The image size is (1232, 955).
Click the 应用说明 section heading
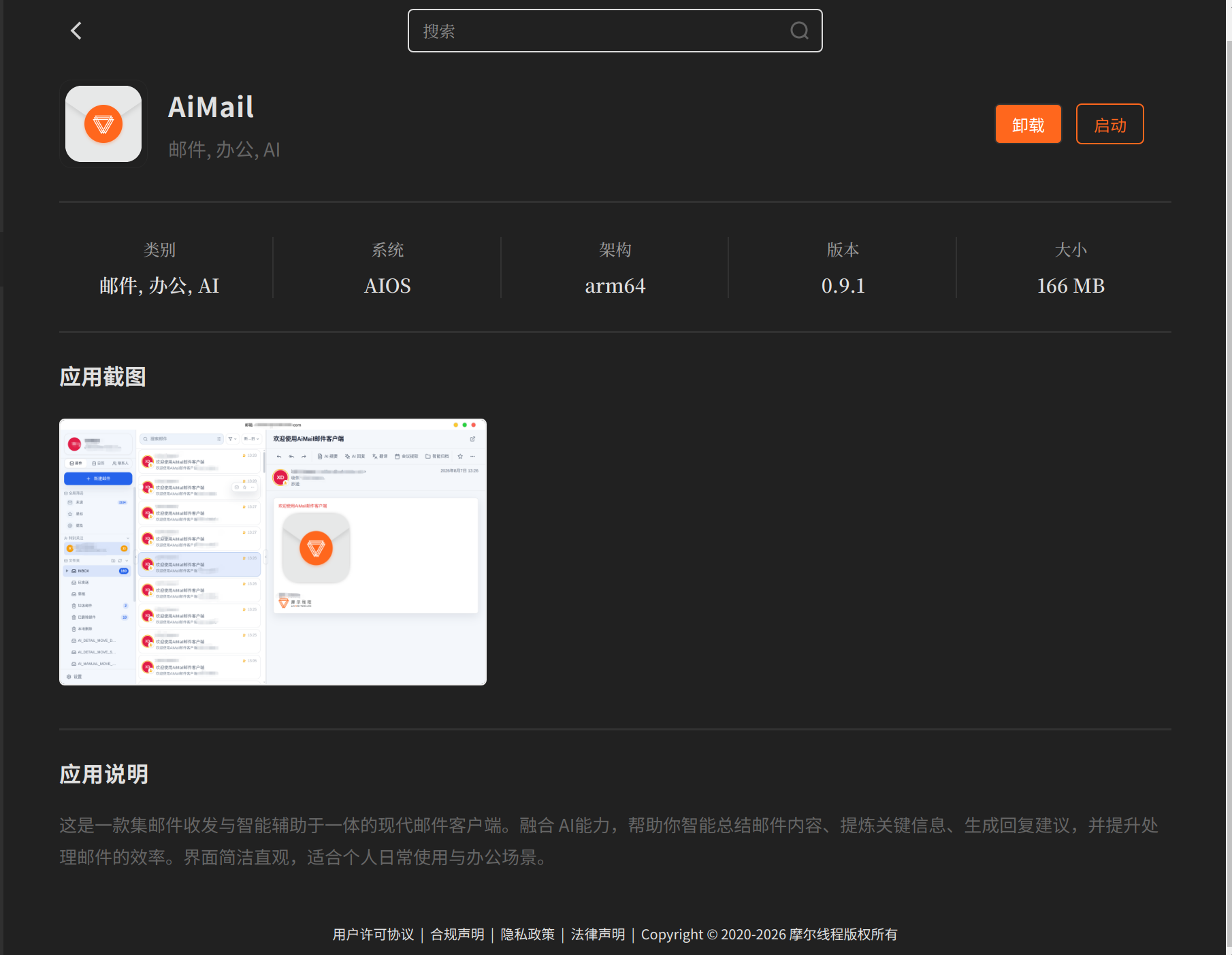(103, 775)
